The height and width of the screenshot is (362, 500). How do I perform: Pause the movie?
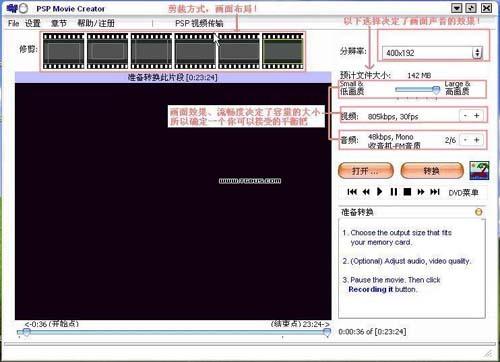pos(394,192)
